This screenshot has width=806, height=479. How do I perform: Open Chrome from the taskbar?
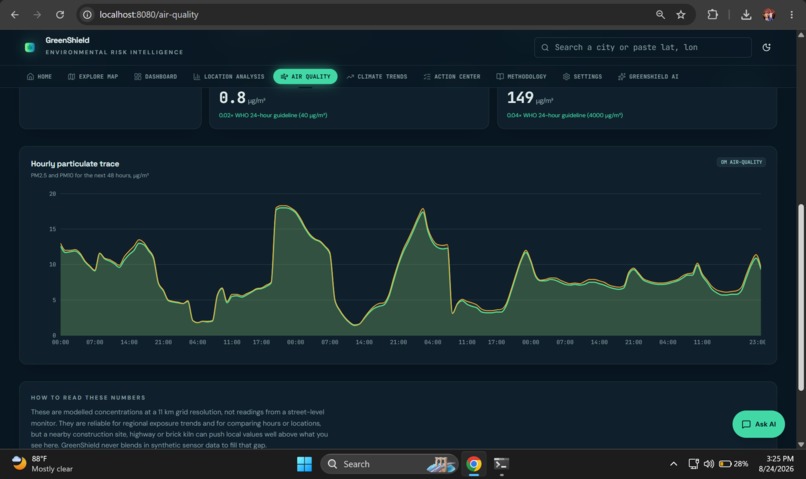click(x=474, y=464)
